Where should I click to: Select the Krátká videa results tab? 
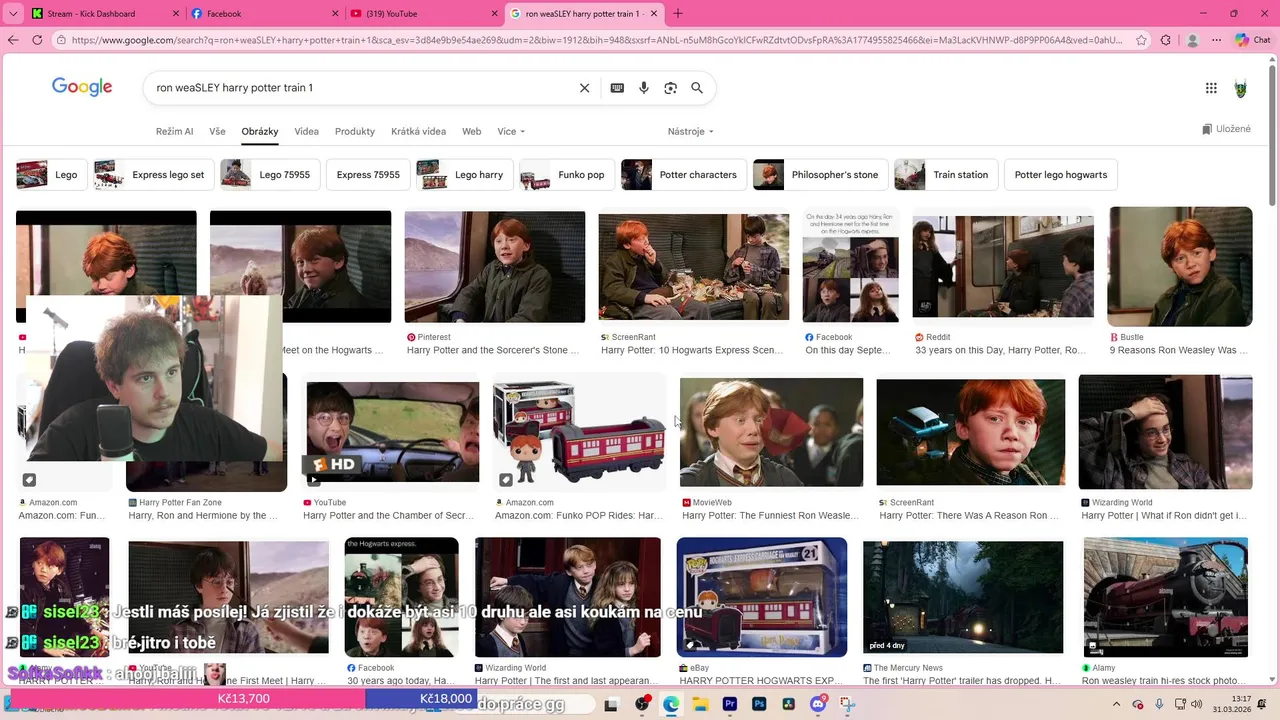coord(418,131)
